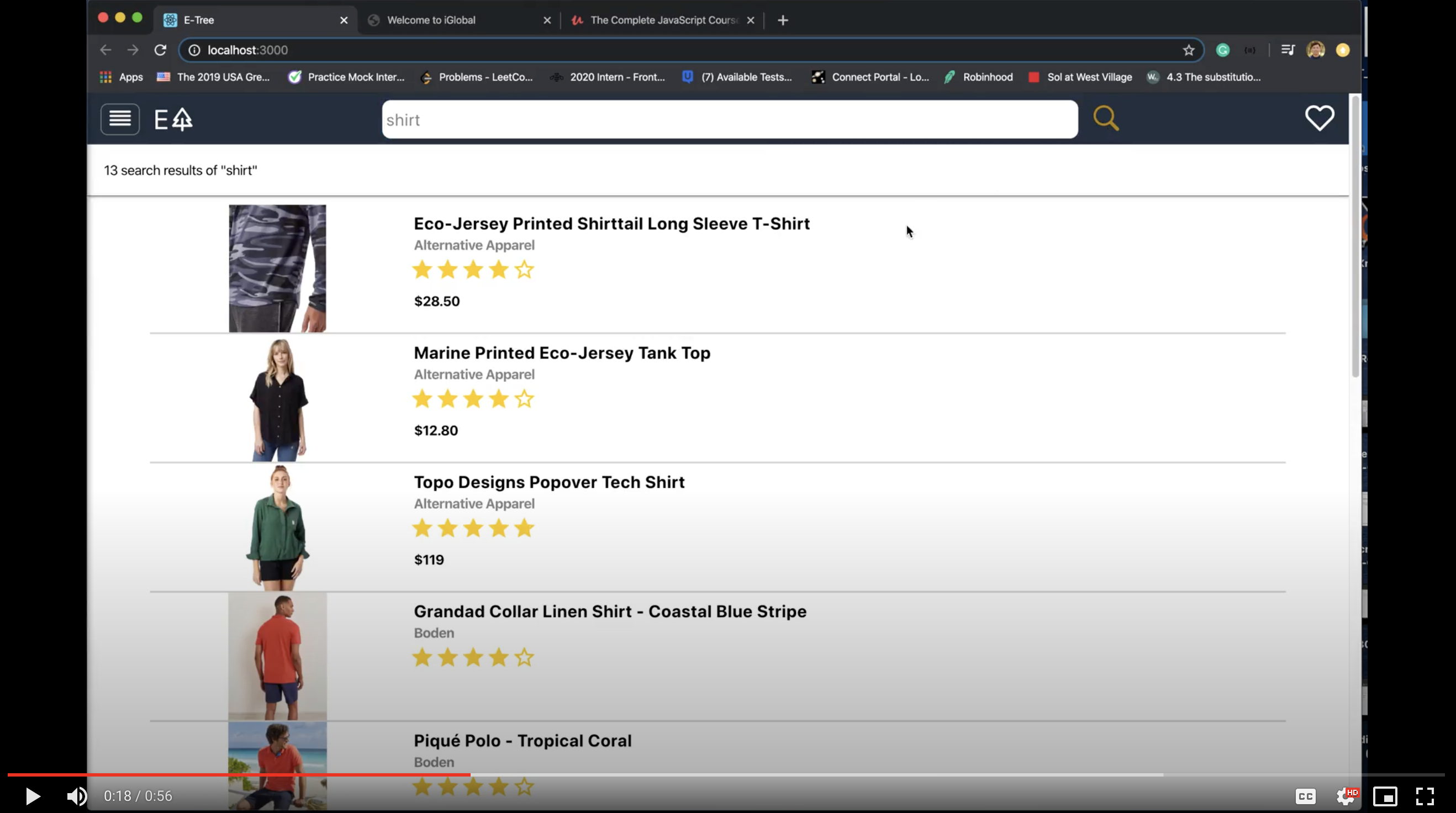
Task: Open Topo Designs Popover Tech Shirt title
Action: (x=549, y=482)
